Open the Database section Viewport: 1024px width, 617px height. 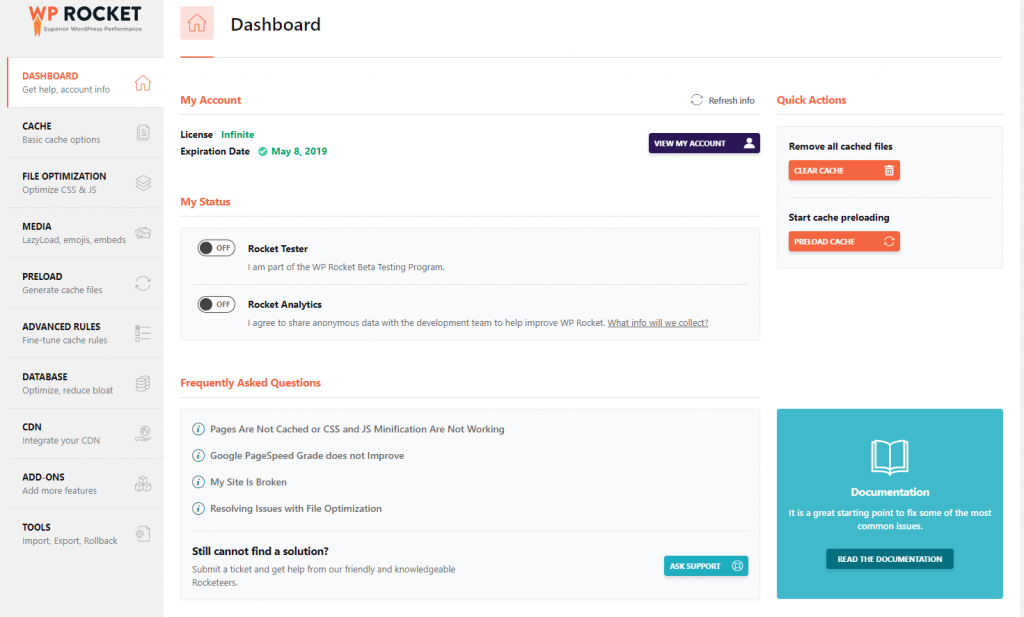click(x=86, y=383)
